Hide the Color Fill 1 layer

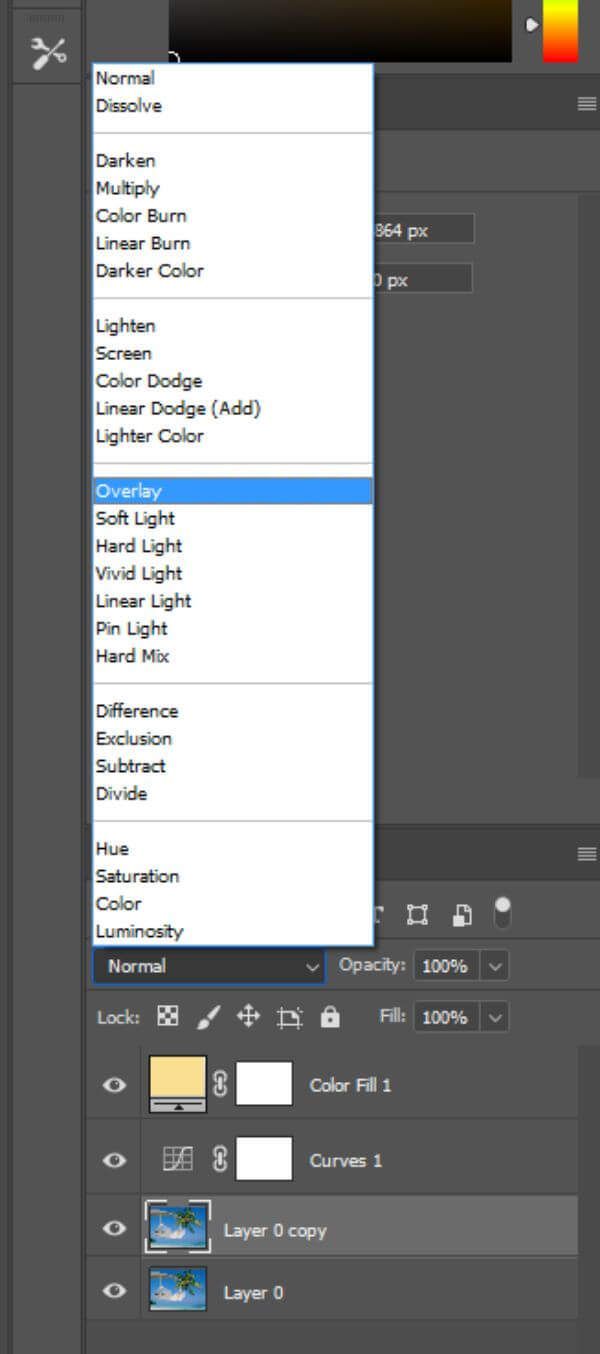click(x=115, y=1084)
